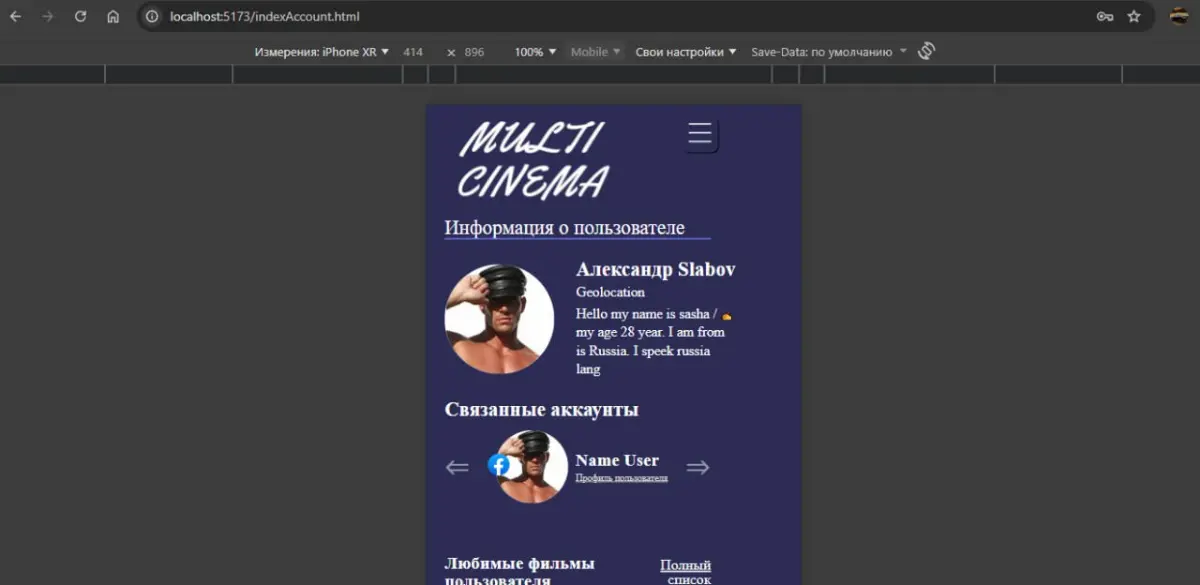Rotate device orientation in the device toolbar
This screenshot has width=1200, height=585.
pos(925,51)
